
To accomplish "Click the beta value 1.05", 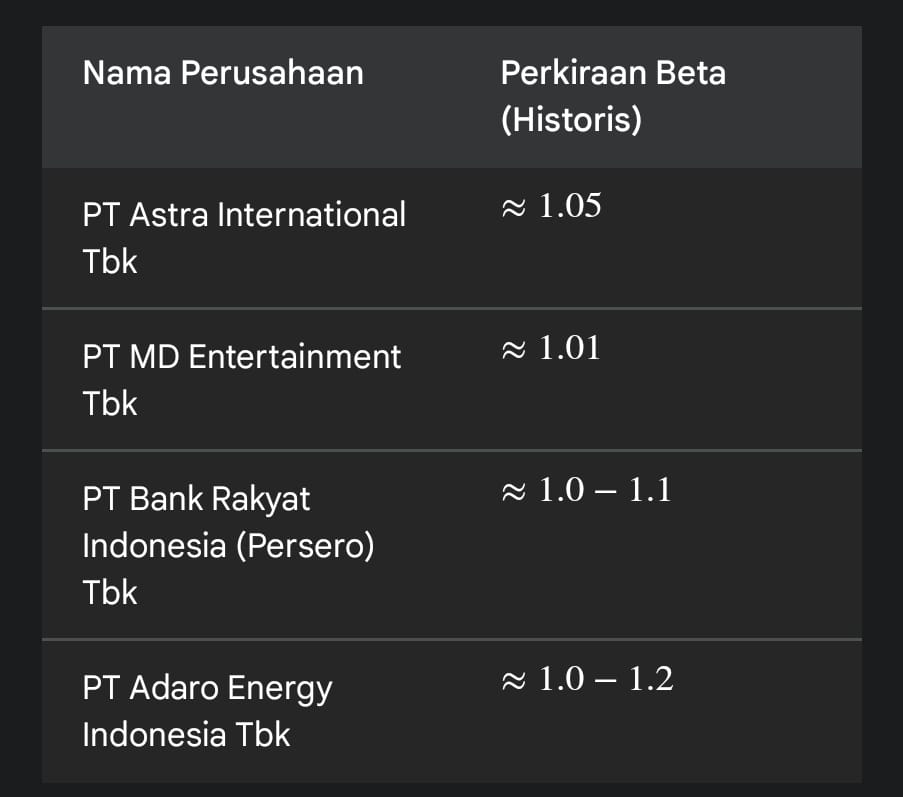I will pos(570,207).
